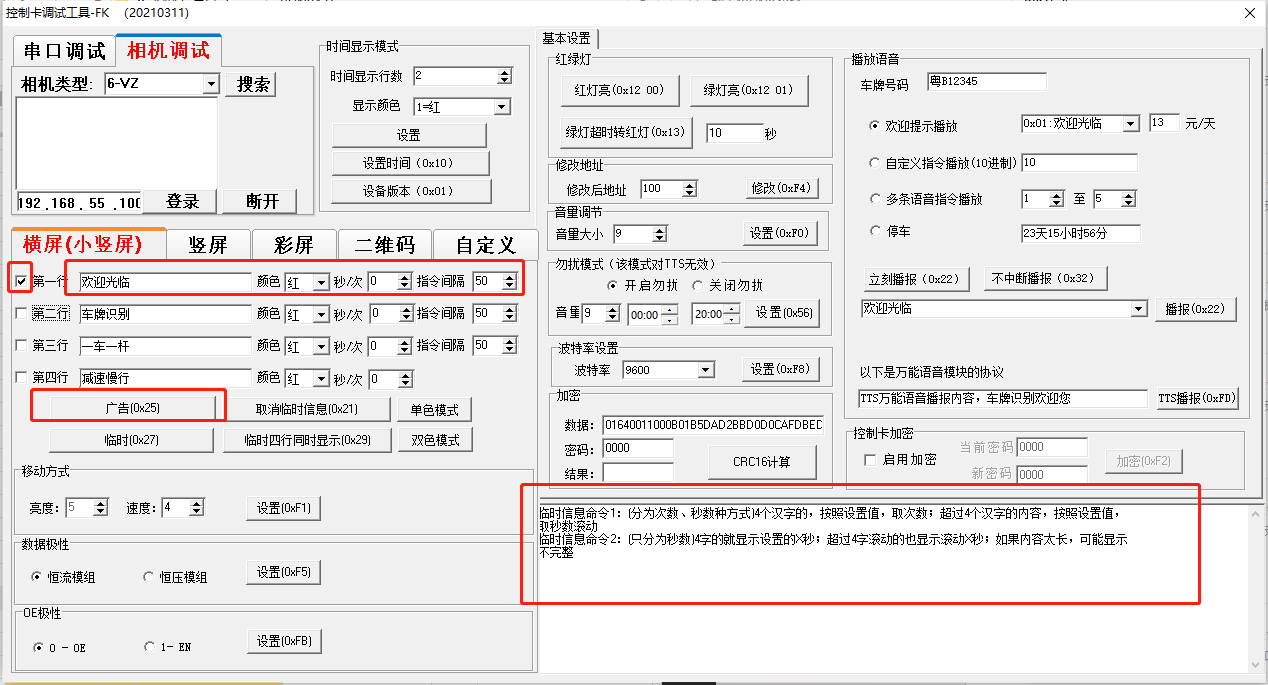1268x685 pixels.
Task: Click the 双色模式 button
Action: (x=435, y=440)
